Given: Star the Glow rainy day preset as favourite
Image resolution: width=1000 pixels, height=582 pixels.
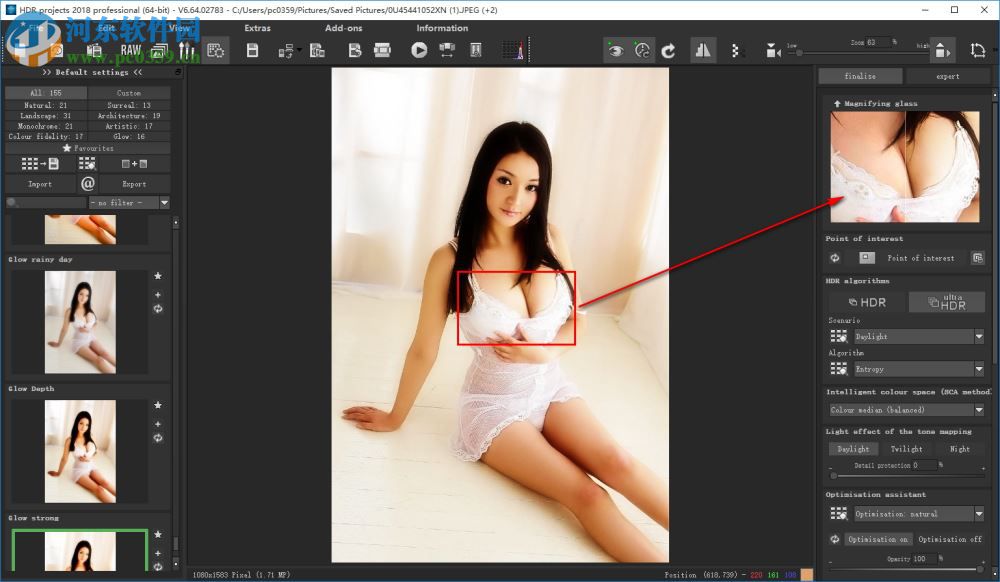Looking at the screenshot, I should [157, 276].
